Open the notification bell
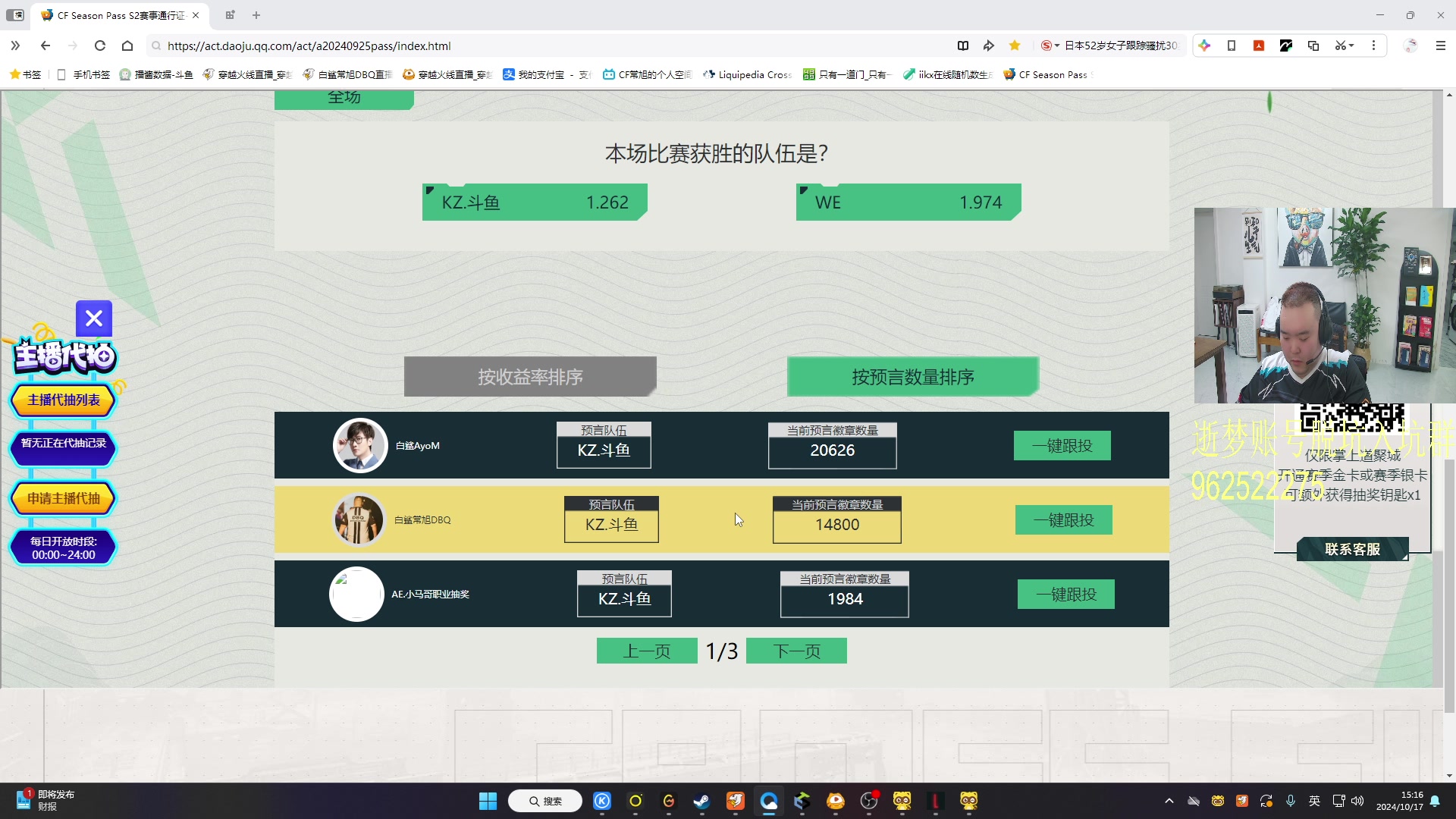The height and width of the screenshot is (819, 1456). tap(1435, 801)
